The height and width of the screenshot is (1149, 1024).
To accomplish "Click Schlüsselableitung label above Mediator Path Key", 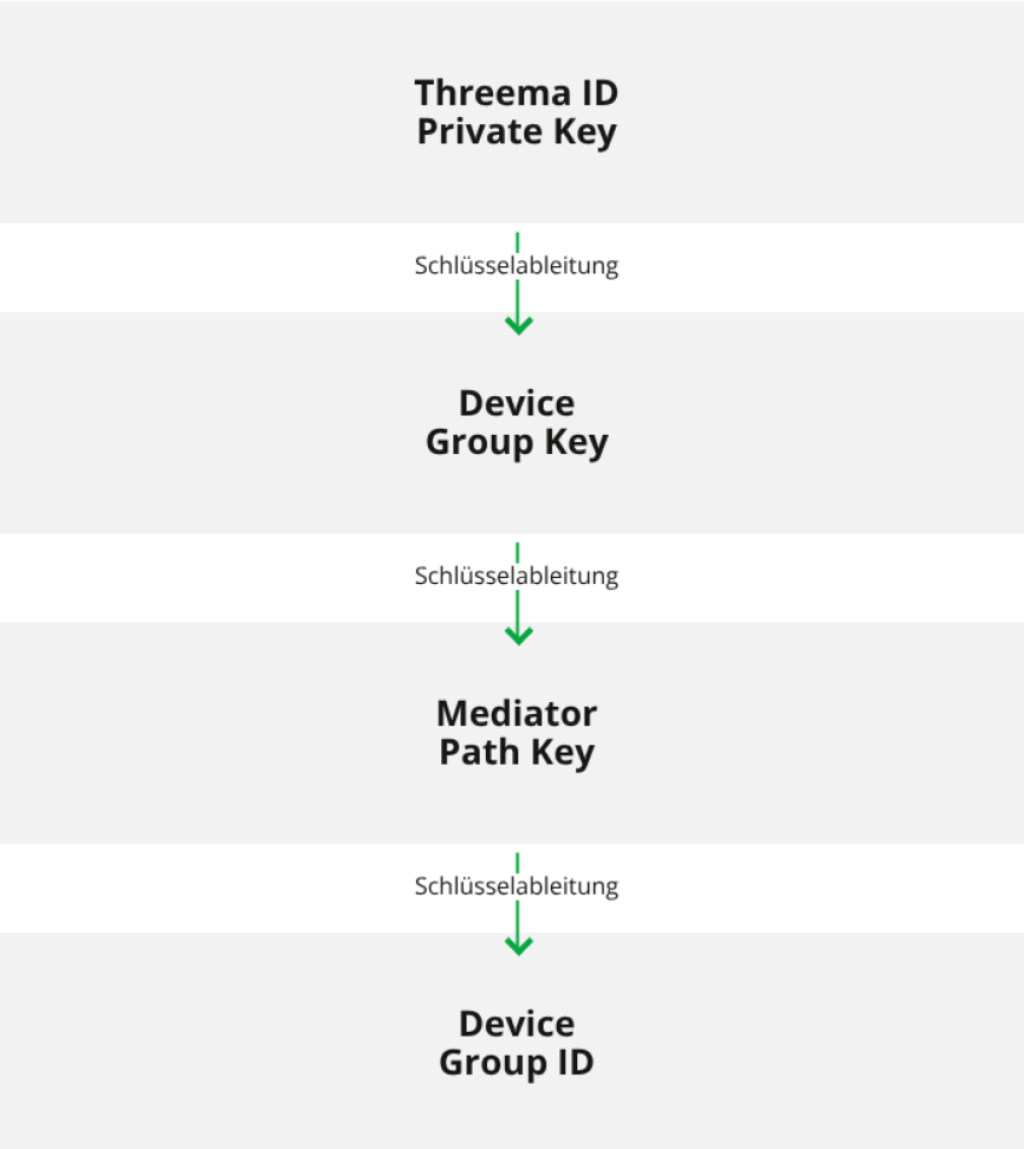I will coord(517,576).
